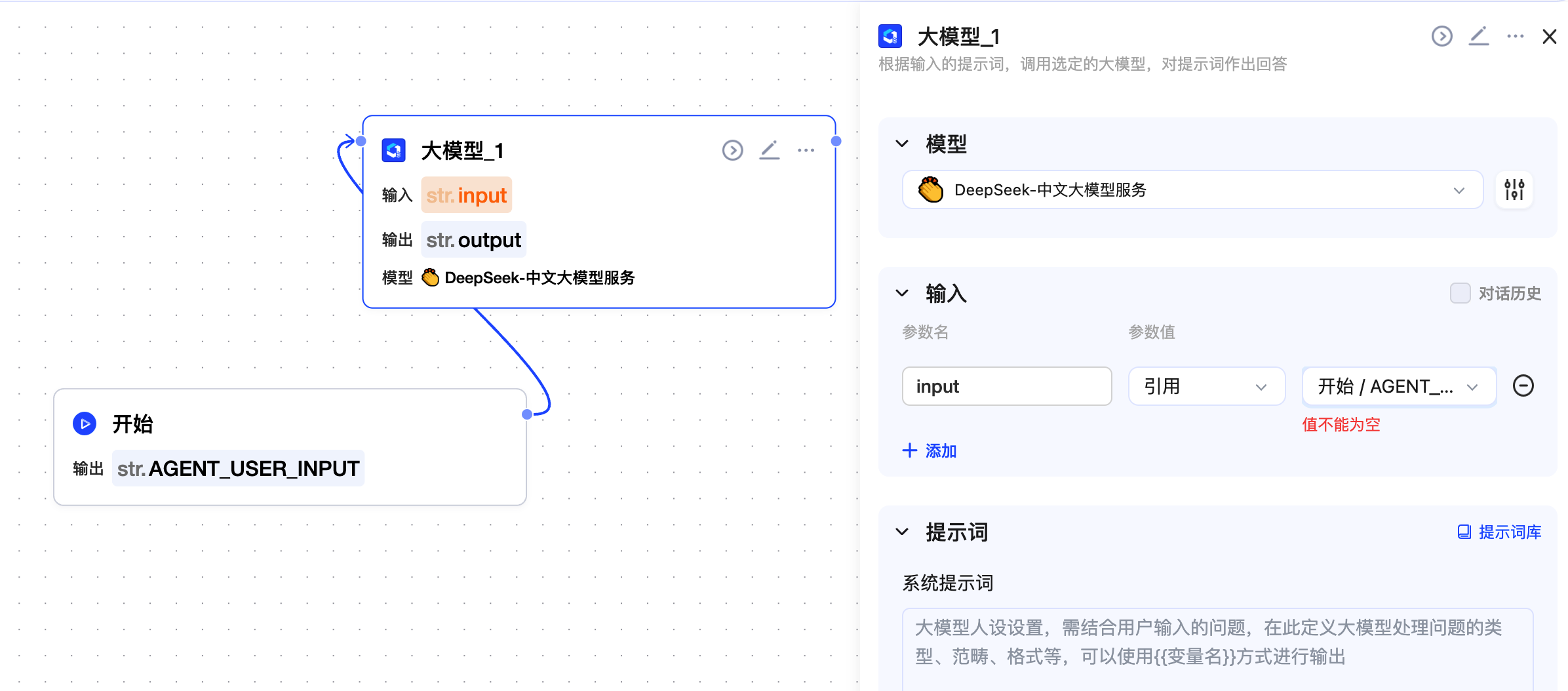Collapse the 输入 section
1568x691 pixels.
click(903, 293)
